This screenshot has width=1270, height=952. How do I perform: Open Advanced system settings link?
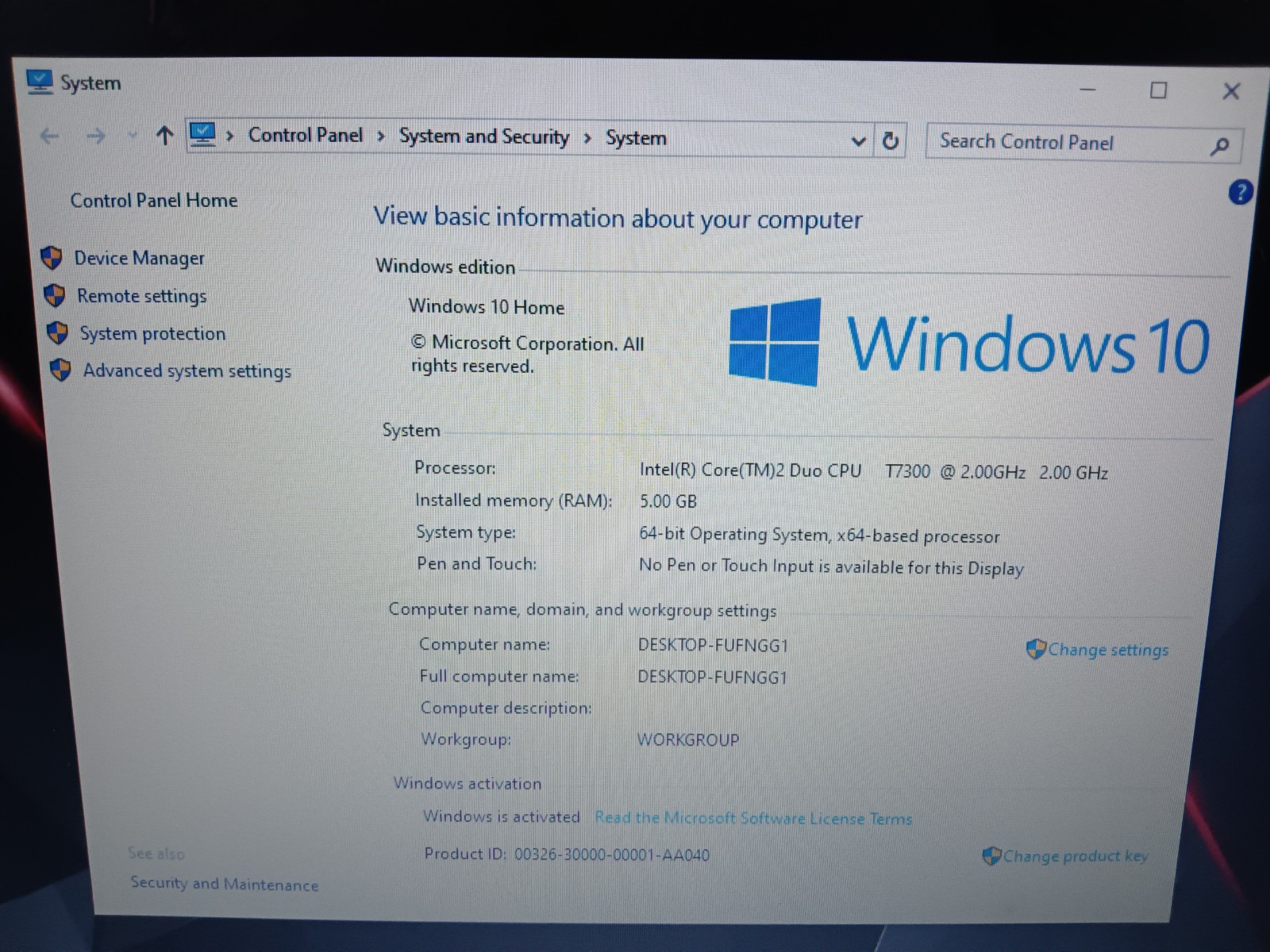187,371
